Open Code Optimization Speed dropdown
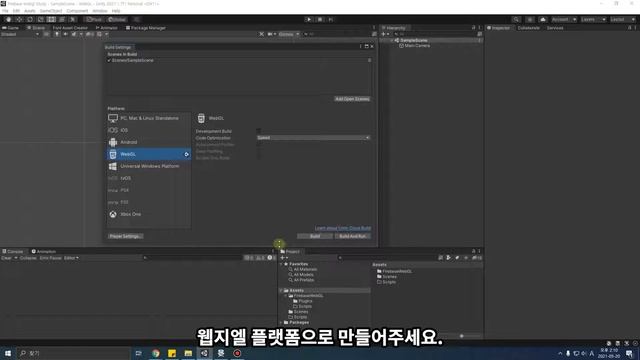The height and width of the screenshot is (360, 640). coord(313,138)
